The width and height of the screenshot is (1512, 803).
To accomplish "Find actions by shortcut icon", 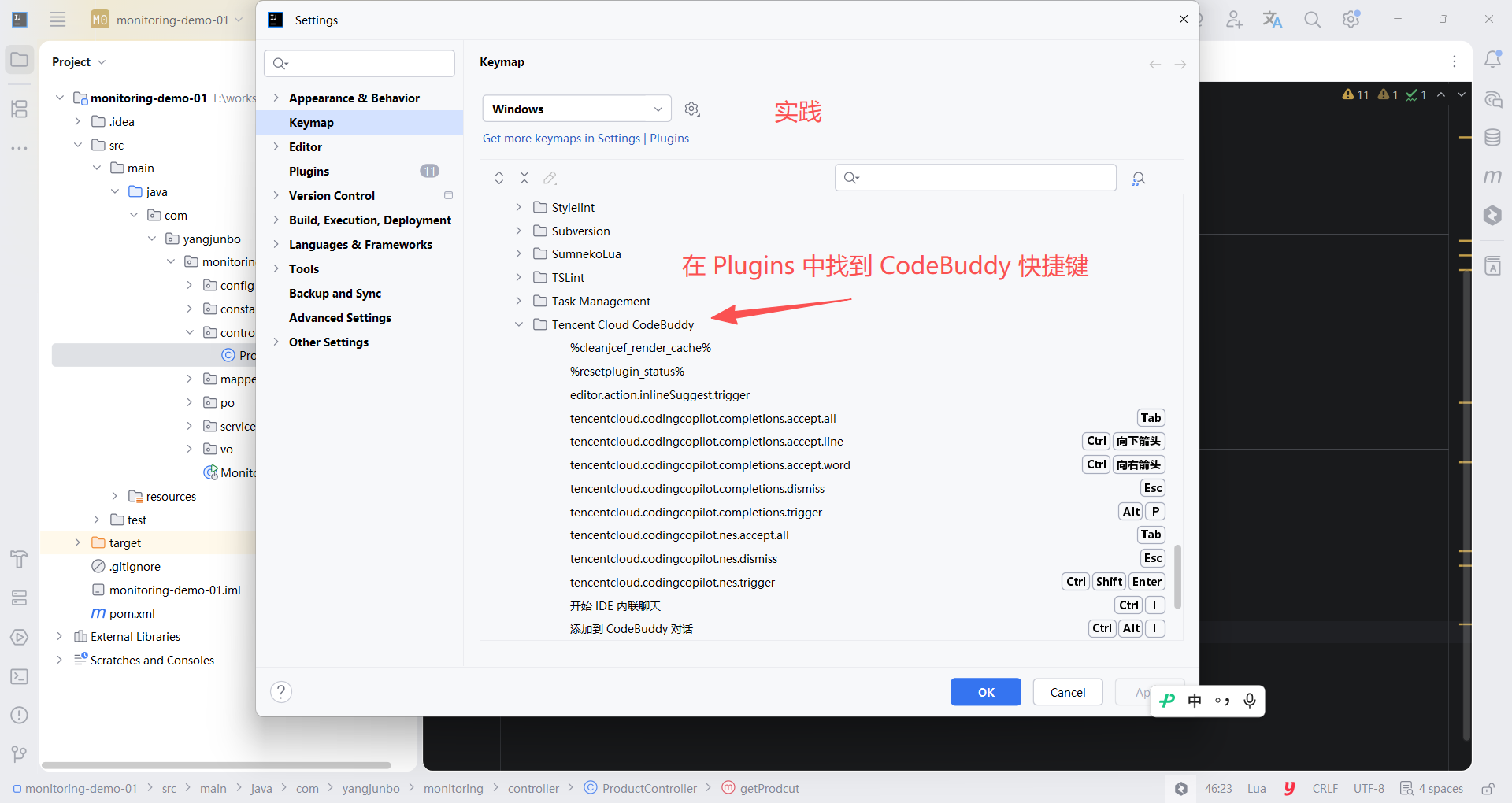I will pos(1138,179).
